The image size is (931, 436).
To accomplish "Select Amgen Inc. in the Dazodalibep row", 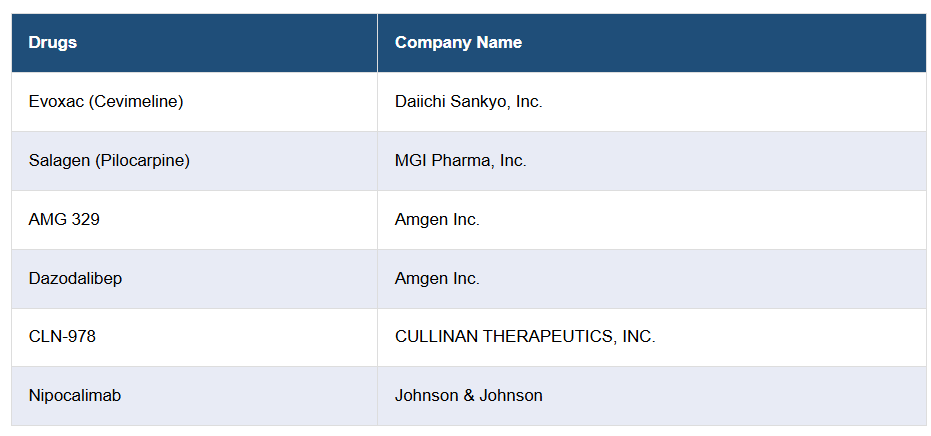I will pyautogui.click(x=437, y=279).
